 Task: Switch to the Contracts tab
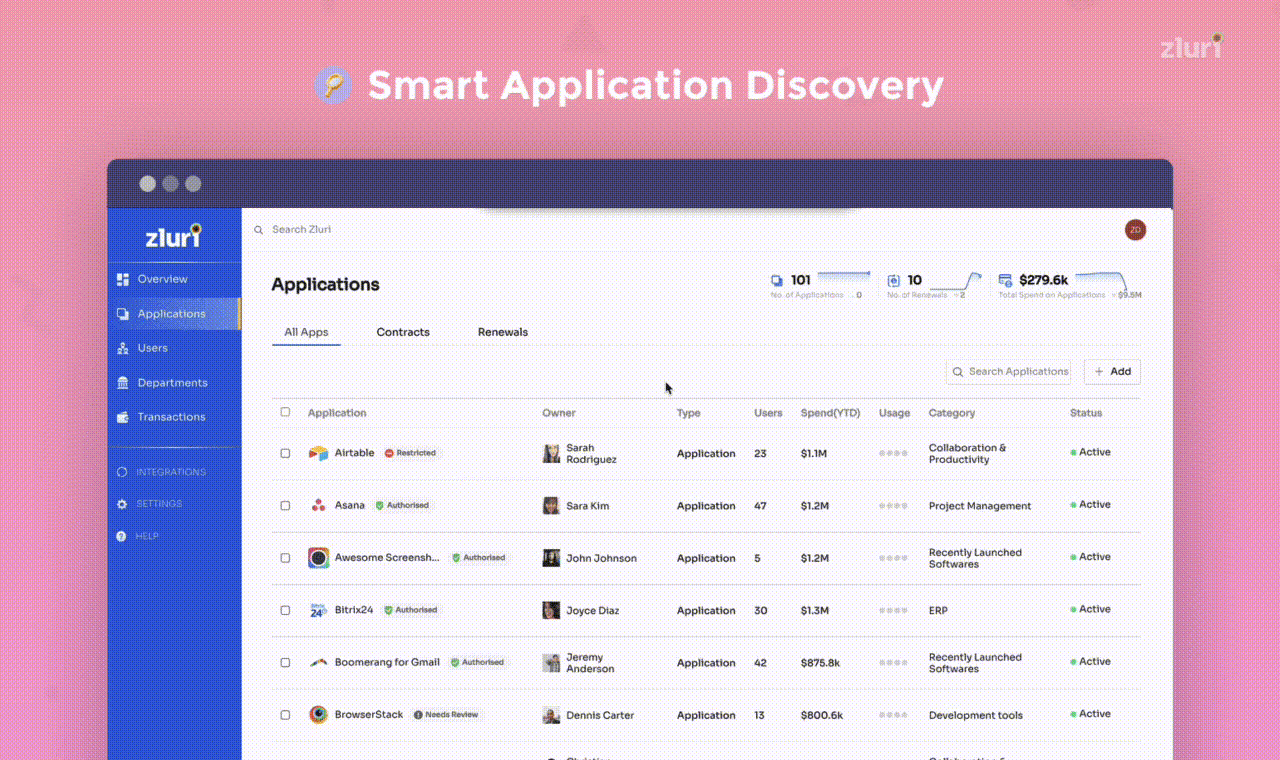point(403,331)
